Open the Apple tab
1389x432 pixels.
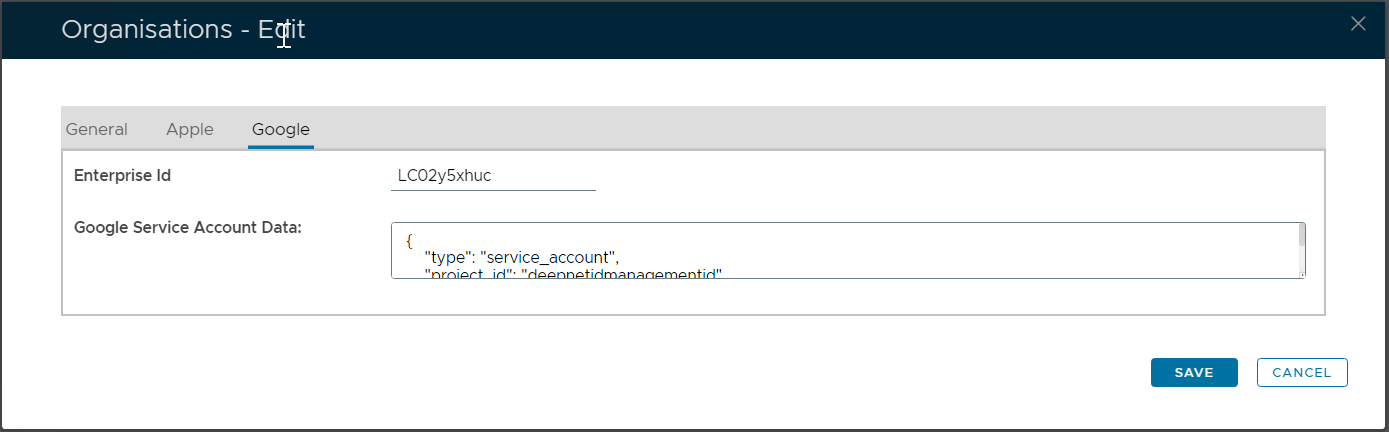tap(190, 129)
